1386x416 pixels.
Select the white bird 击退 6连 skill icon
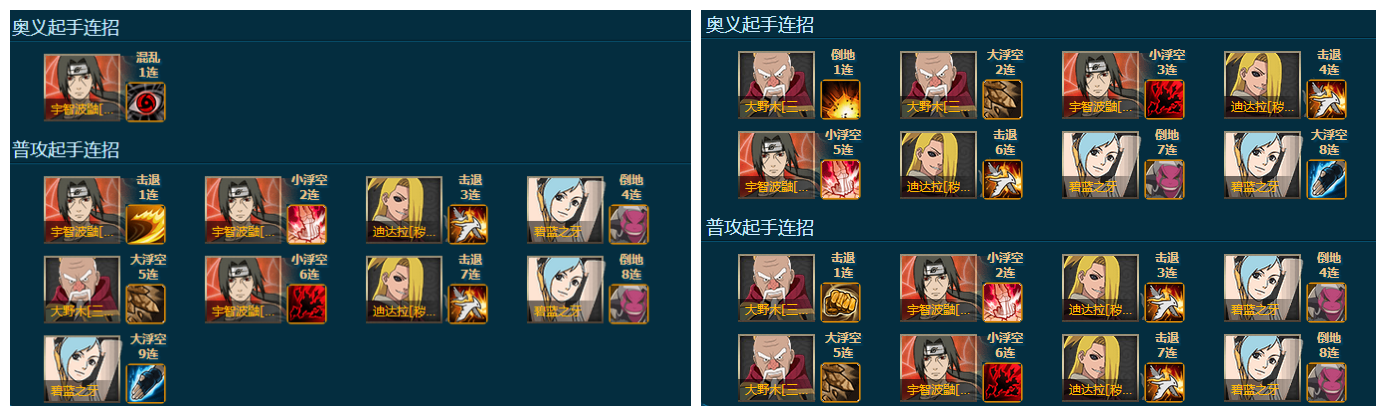point(1003,179)
